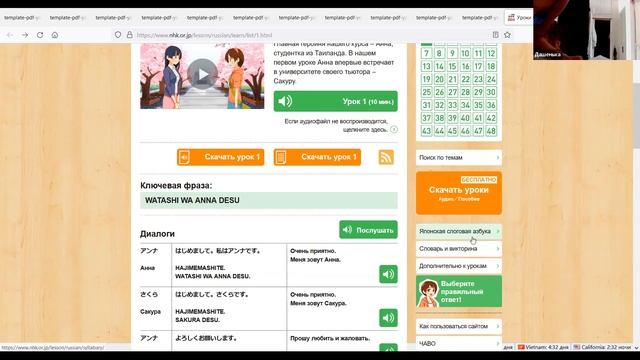Viewport: 640px width, 360px height.
Task: Select key phrase WATASHI WA ANNA DESU
Action: [192, 200]
